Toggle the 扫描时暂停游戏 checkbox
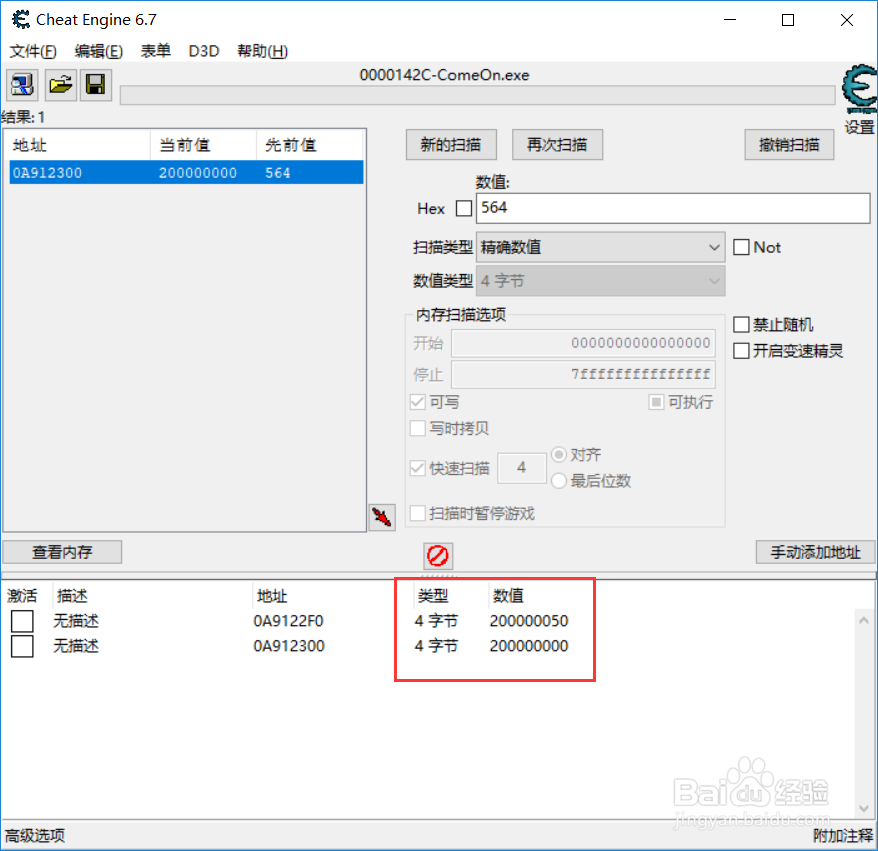The image size is (878, 851). pos(418,513)
